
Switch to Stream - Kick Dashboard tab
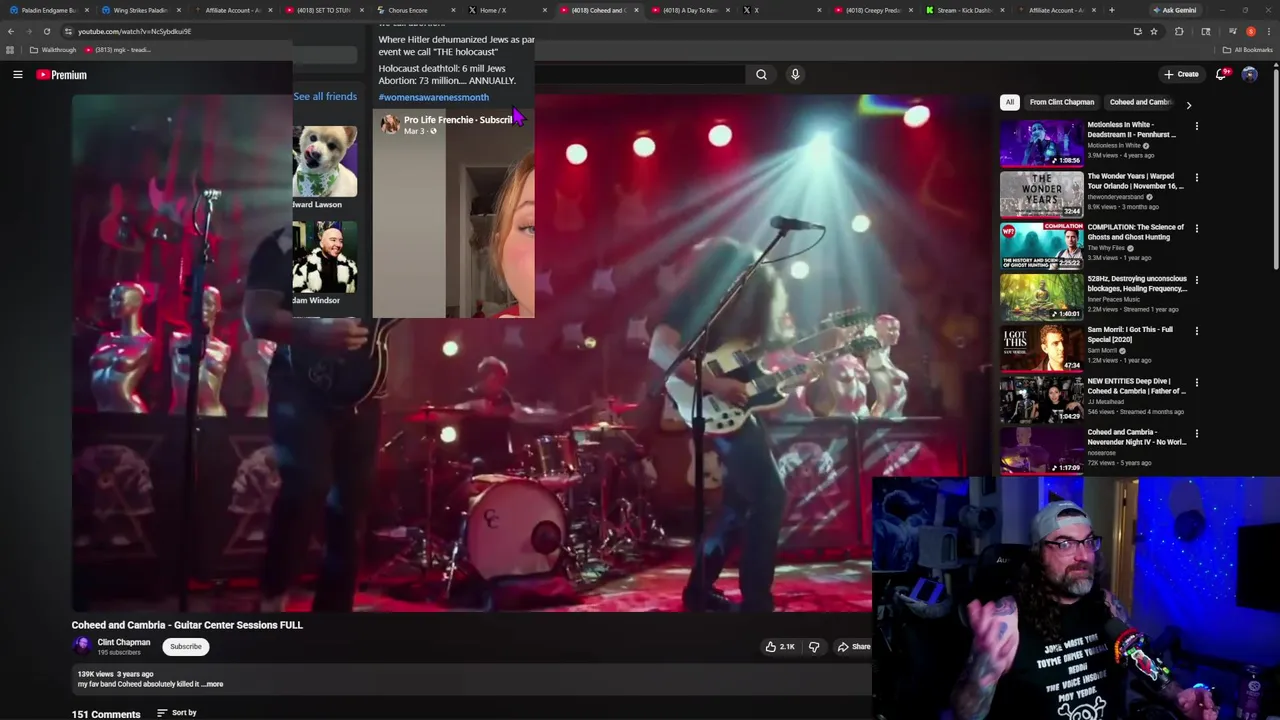[x=964, y=10]
